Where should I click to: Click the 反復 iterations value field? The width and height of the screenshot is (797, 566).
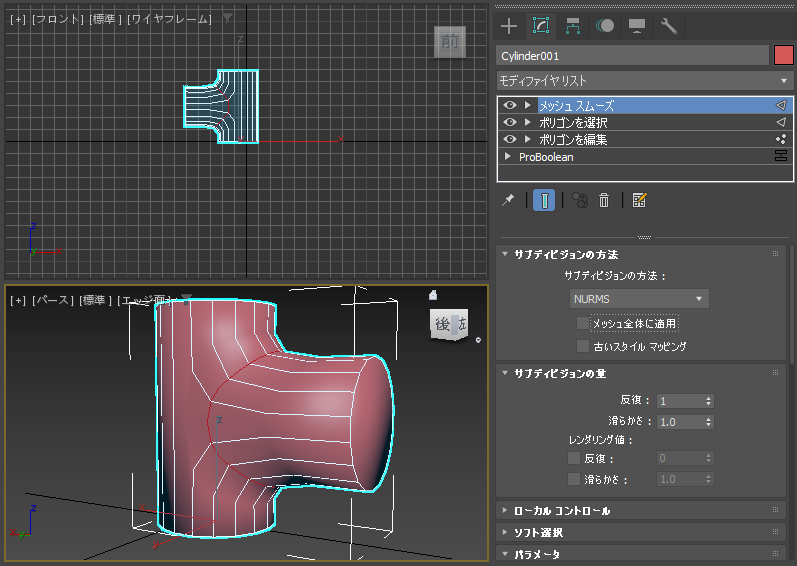click(x=680, y=401)
